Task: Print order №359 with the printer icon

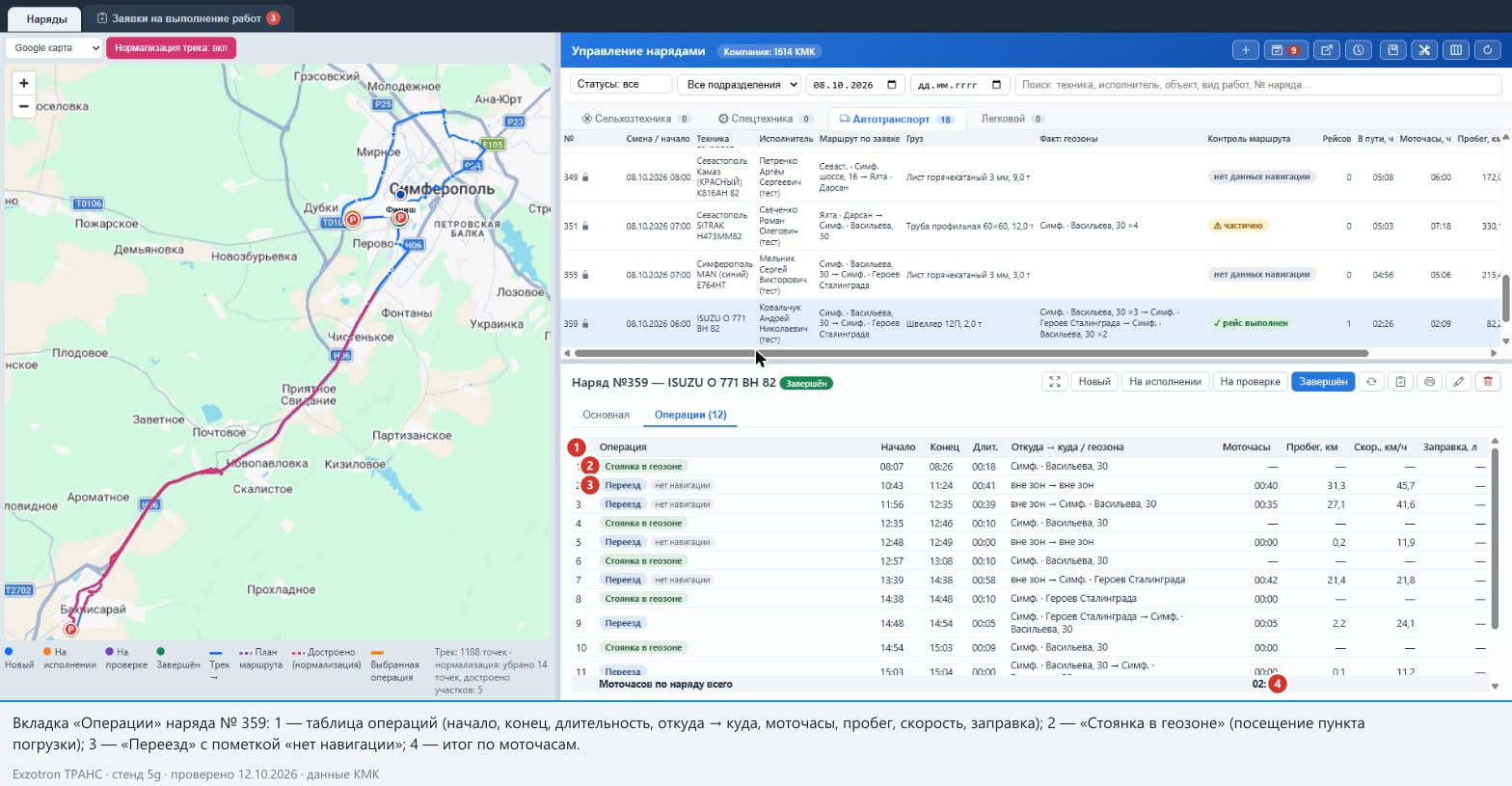Action: point(1429,382)
